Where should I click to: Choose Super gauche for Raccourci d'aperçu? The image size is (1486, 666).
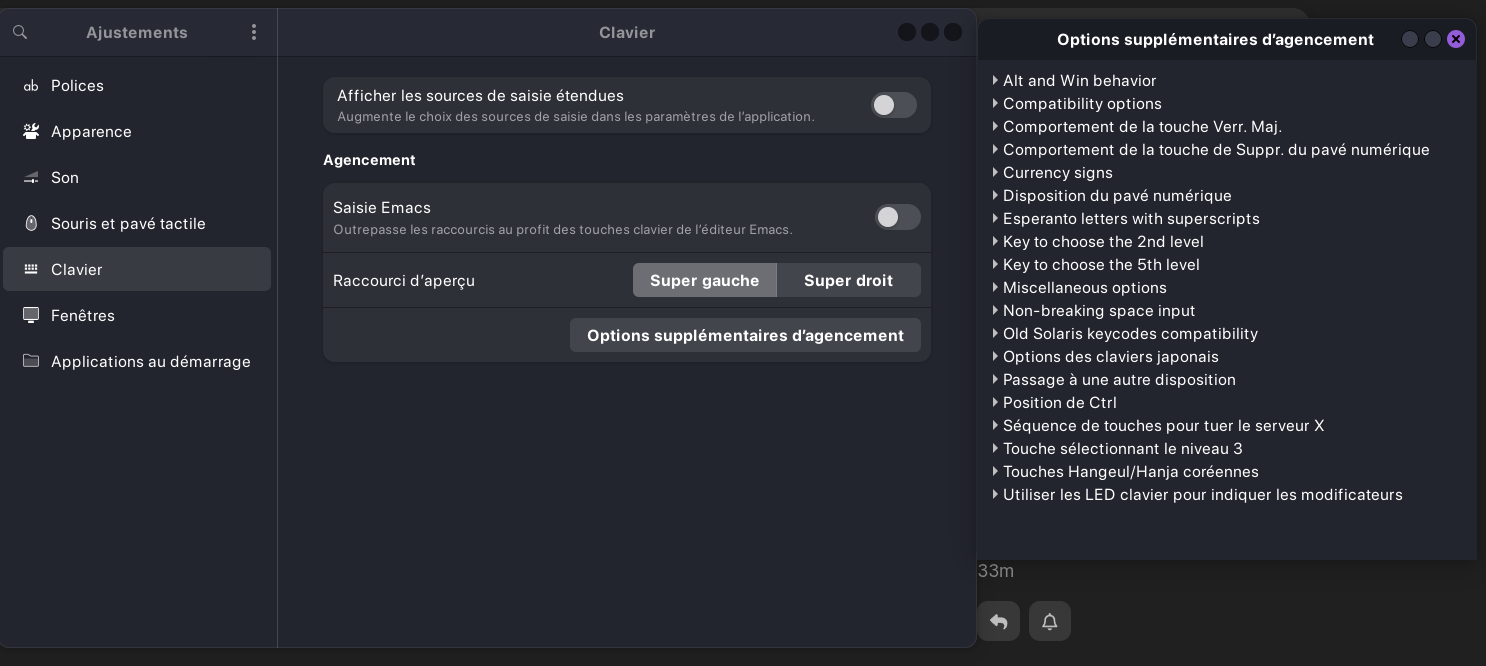click(x=705, y=280)
